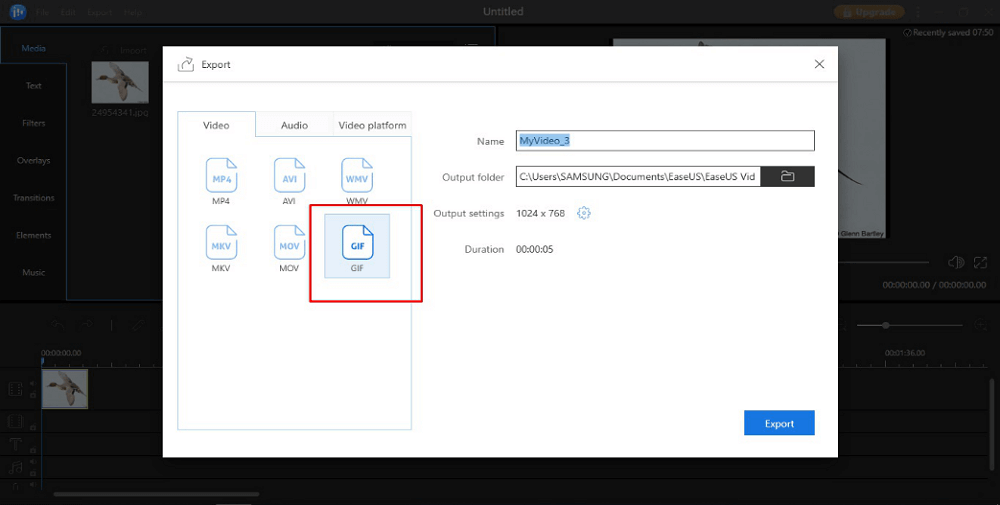Image resolution: width=1000 pixels, height=505 pixels.
Task: Browse for output folder with folder icon
Action: [x=787, y=177]
